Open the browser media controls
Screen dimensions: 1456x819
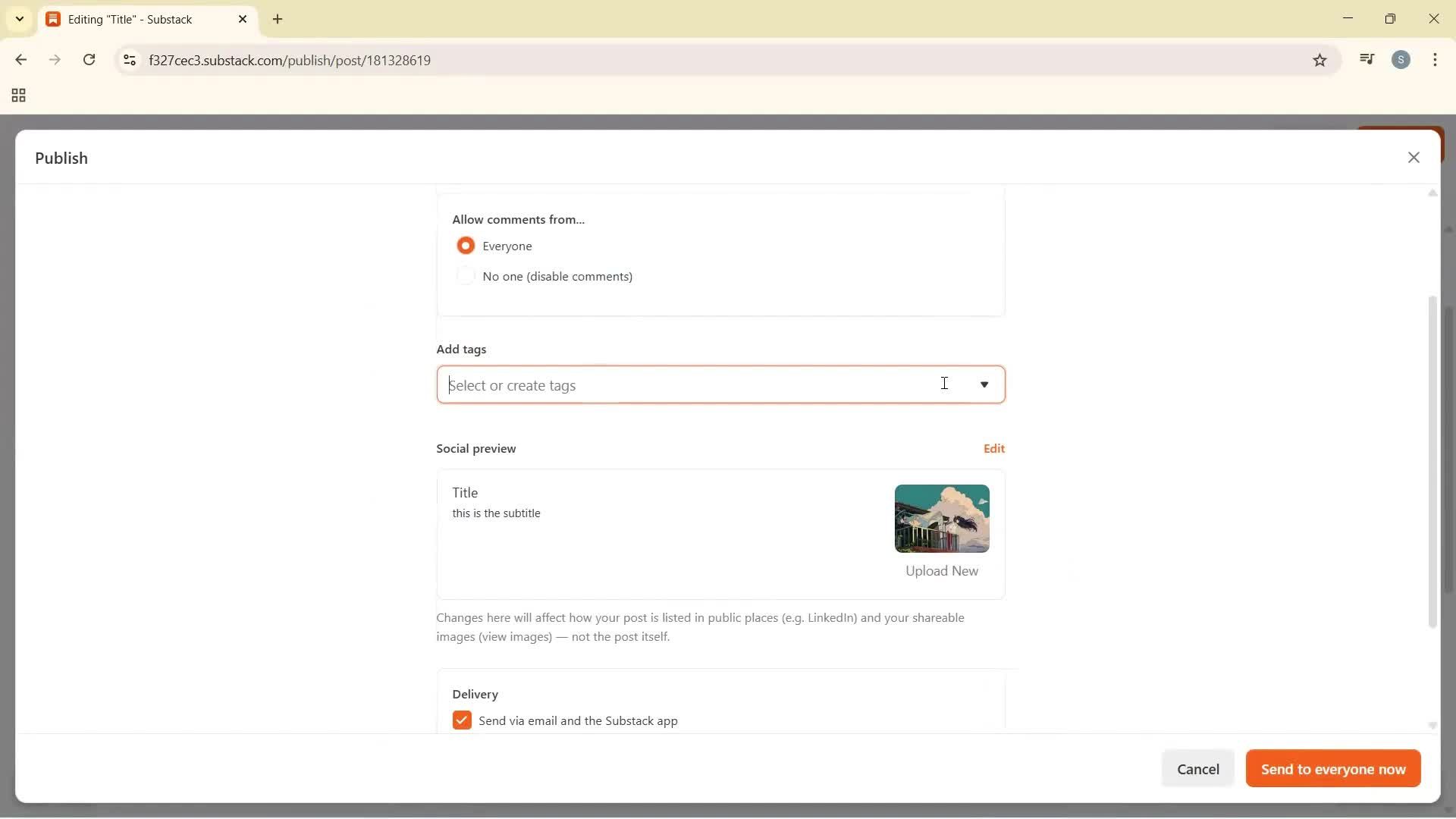point(1367,59)
